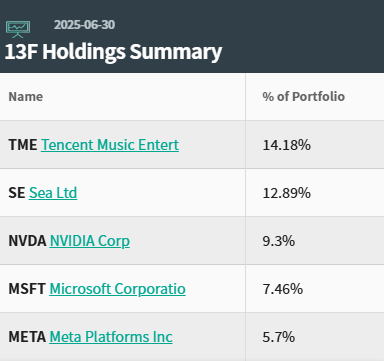Click the META ticker symbol

pyautogui.click(x=27, y=337)
